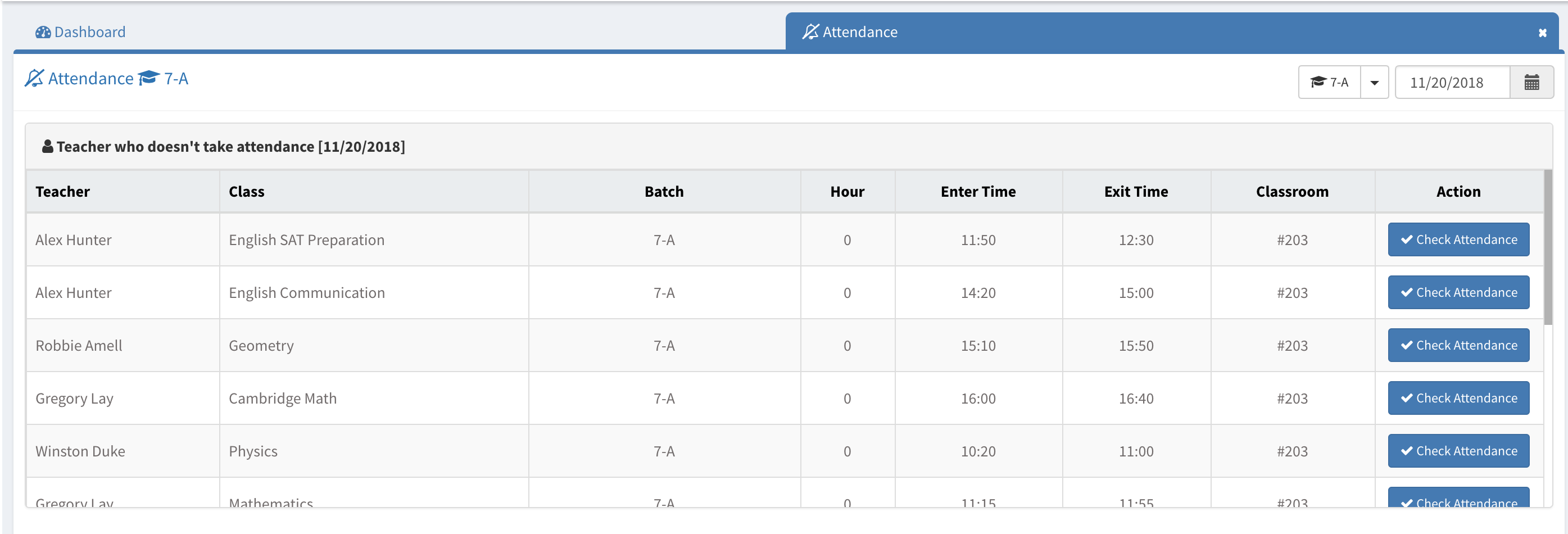Open the calendar date picker icon
This screenshot has width=1568, height=534.
point(1531,82)
